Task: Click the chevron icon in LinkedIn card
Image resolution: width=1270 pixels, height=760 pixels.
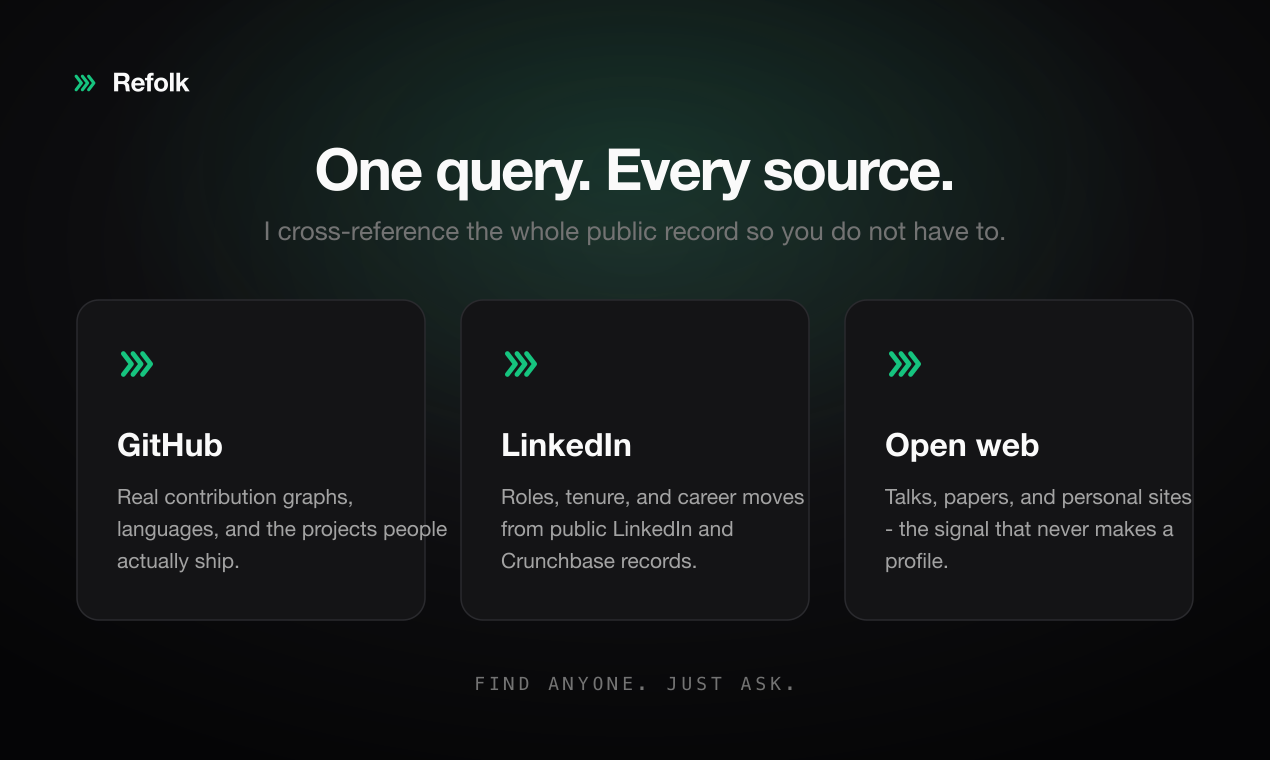Action: click(x=521, y=364)
